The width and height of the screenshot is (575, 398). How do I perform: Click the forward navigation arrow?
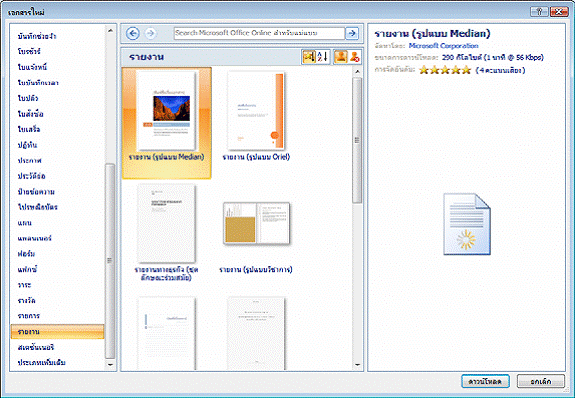point(150,33)
